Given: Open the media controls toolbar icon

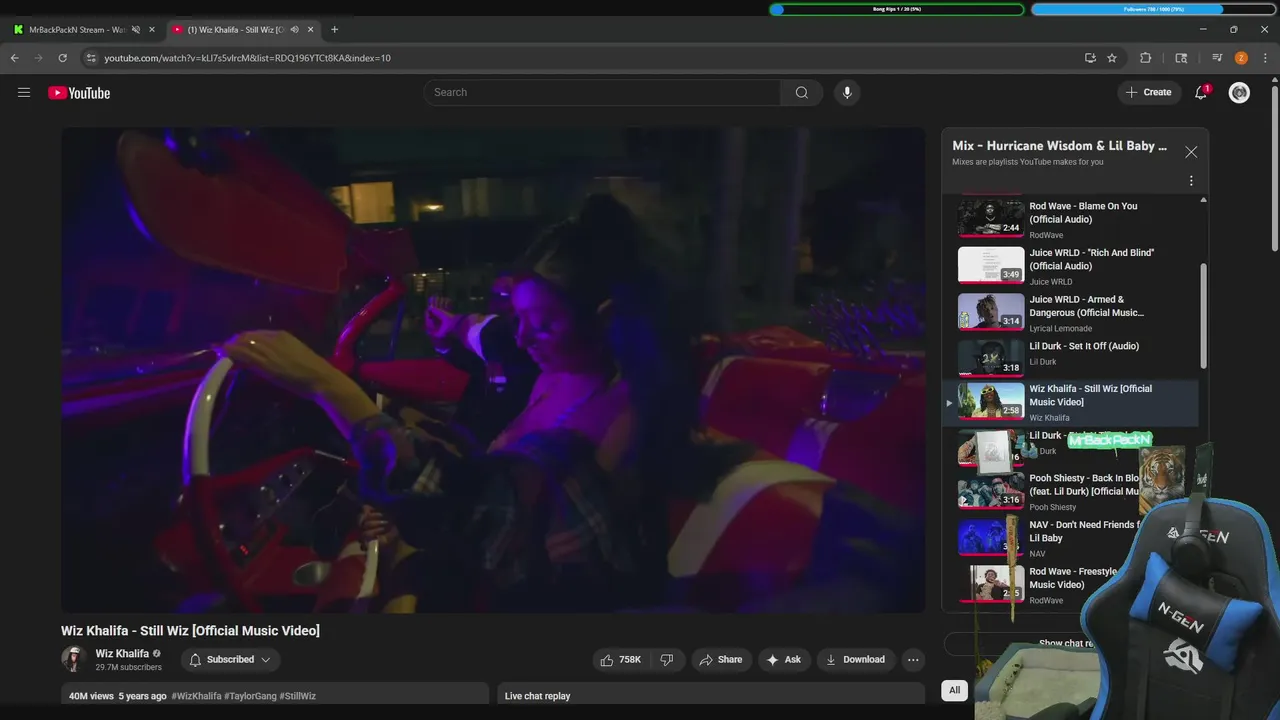Looking at the screenshot, I should (x=1217, y=58).
